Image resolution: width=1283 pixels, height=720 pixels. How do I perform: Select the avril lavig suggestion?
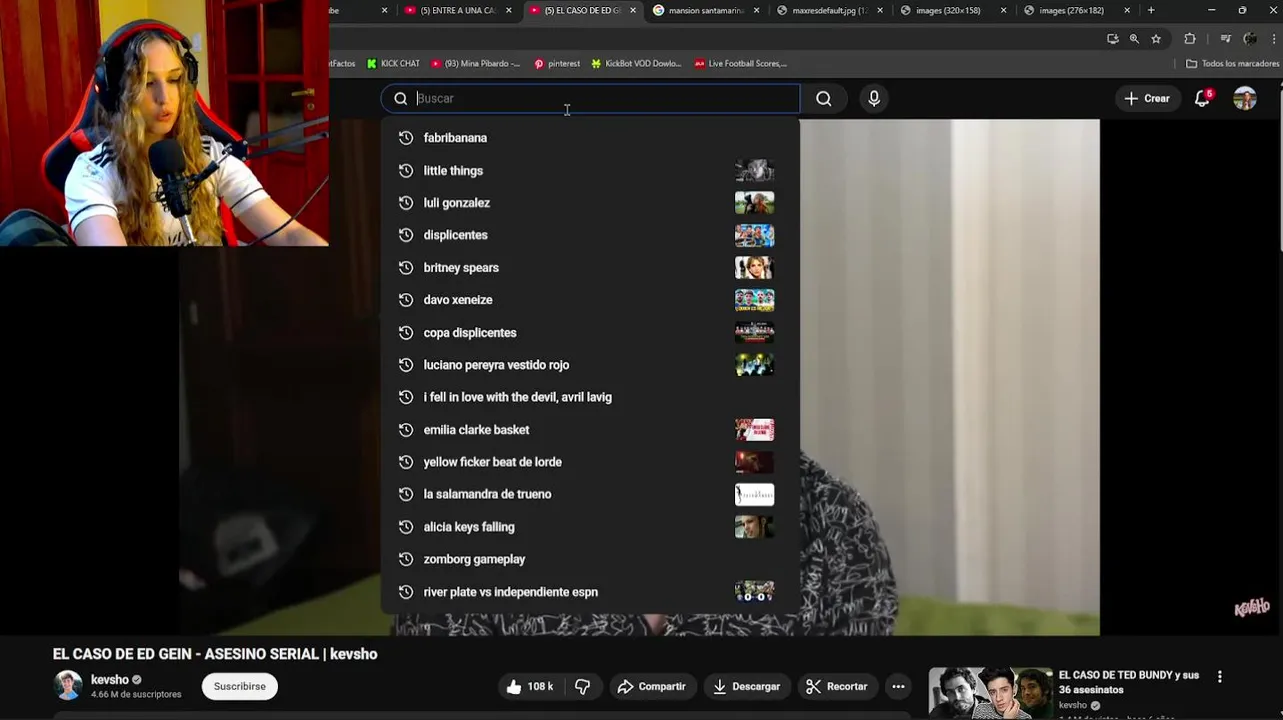click(590, 397)
